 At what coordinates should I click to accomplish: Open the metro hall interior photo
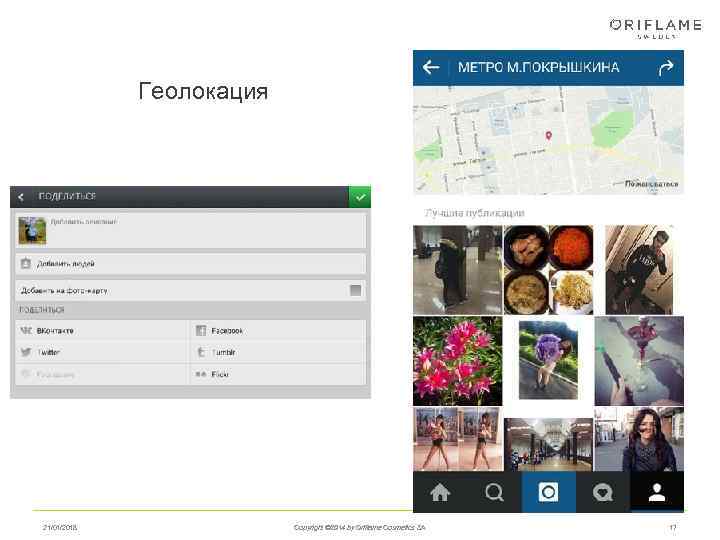548,444
